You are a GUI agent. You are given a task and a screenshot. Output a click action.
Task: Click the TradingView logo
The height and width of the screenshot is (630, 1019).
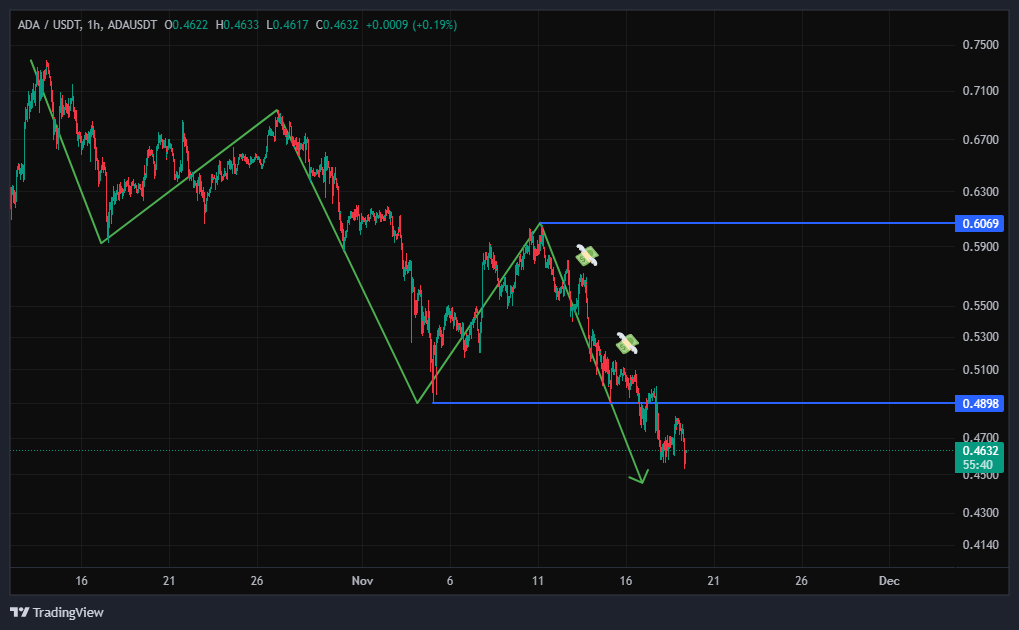click(57, 612)
